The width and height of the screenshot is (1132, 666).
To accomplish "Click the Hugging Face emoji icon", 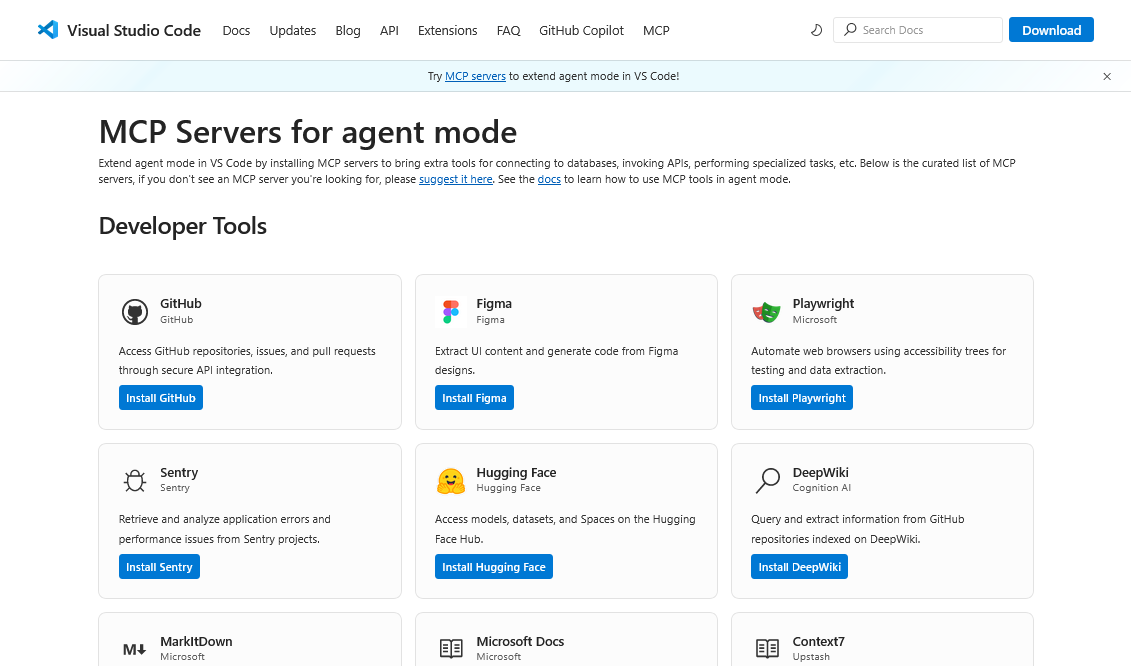I will click(x=451, y=480).
